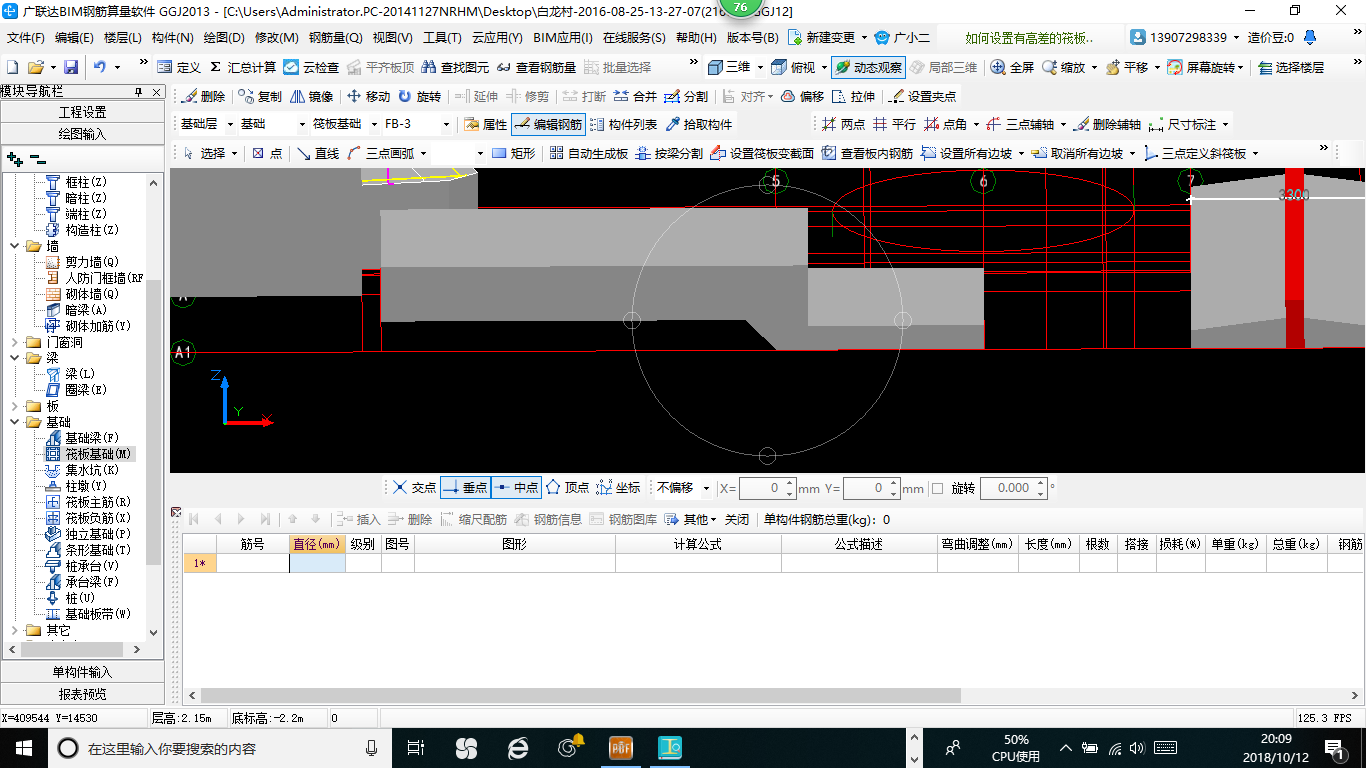Click the rebar table horizontal scrollbar
1366x768 pixels.
(580, 695)
